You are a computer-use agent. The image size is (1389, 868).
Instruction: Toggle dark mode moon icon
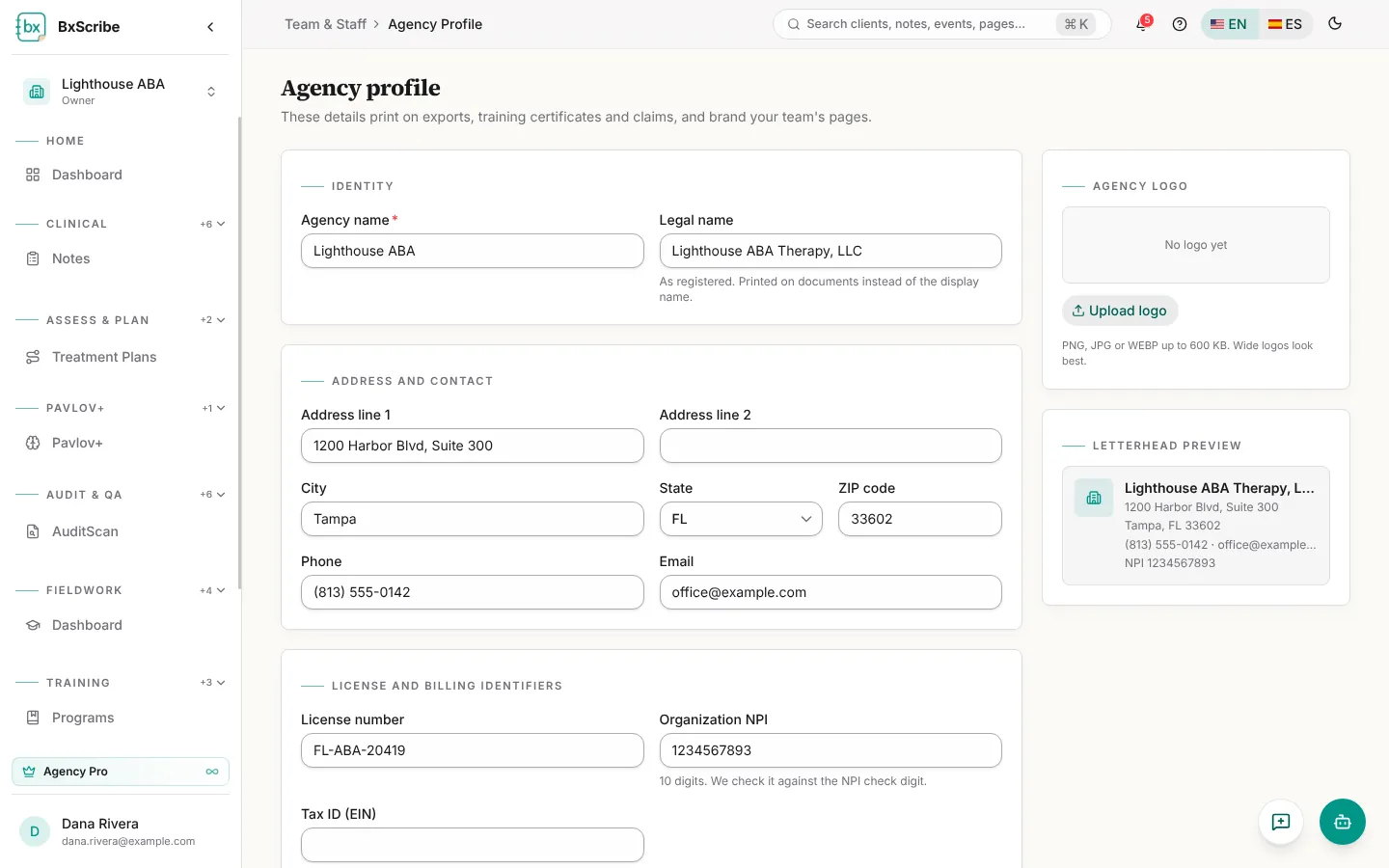pyautogui.click(x=1335, y=24)
